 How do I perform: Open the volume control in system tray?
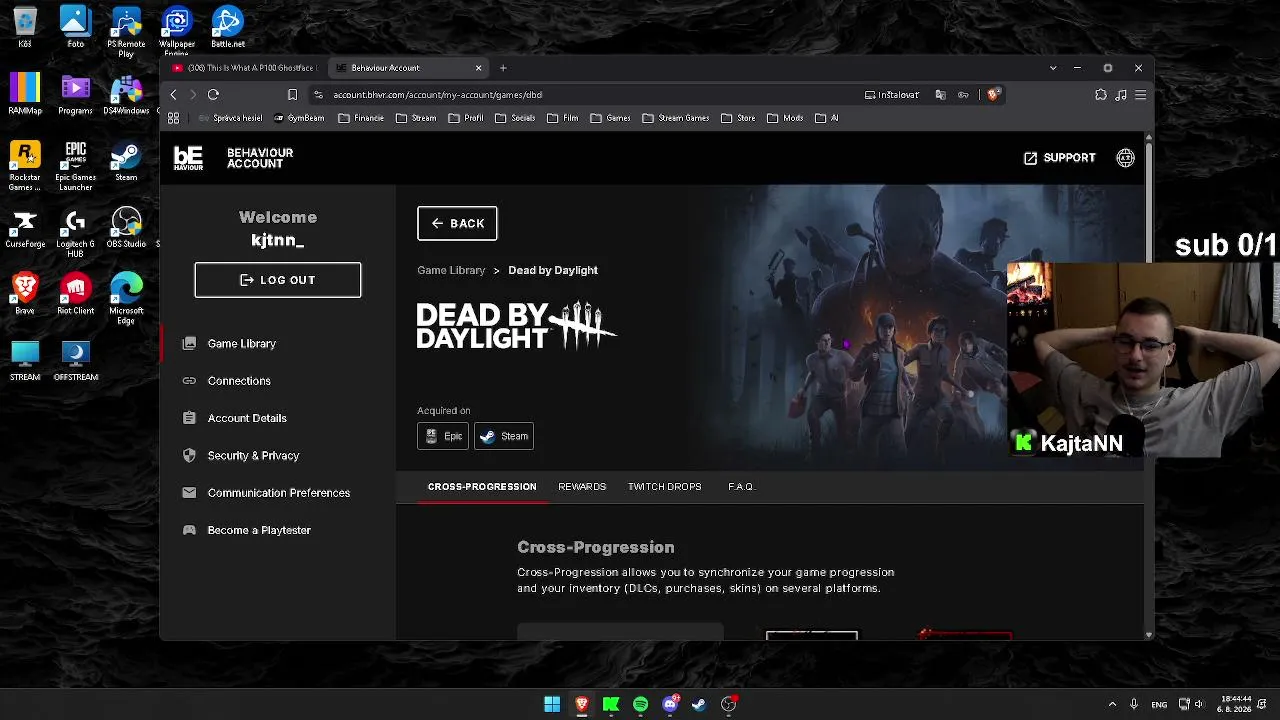click(1199, 704)
